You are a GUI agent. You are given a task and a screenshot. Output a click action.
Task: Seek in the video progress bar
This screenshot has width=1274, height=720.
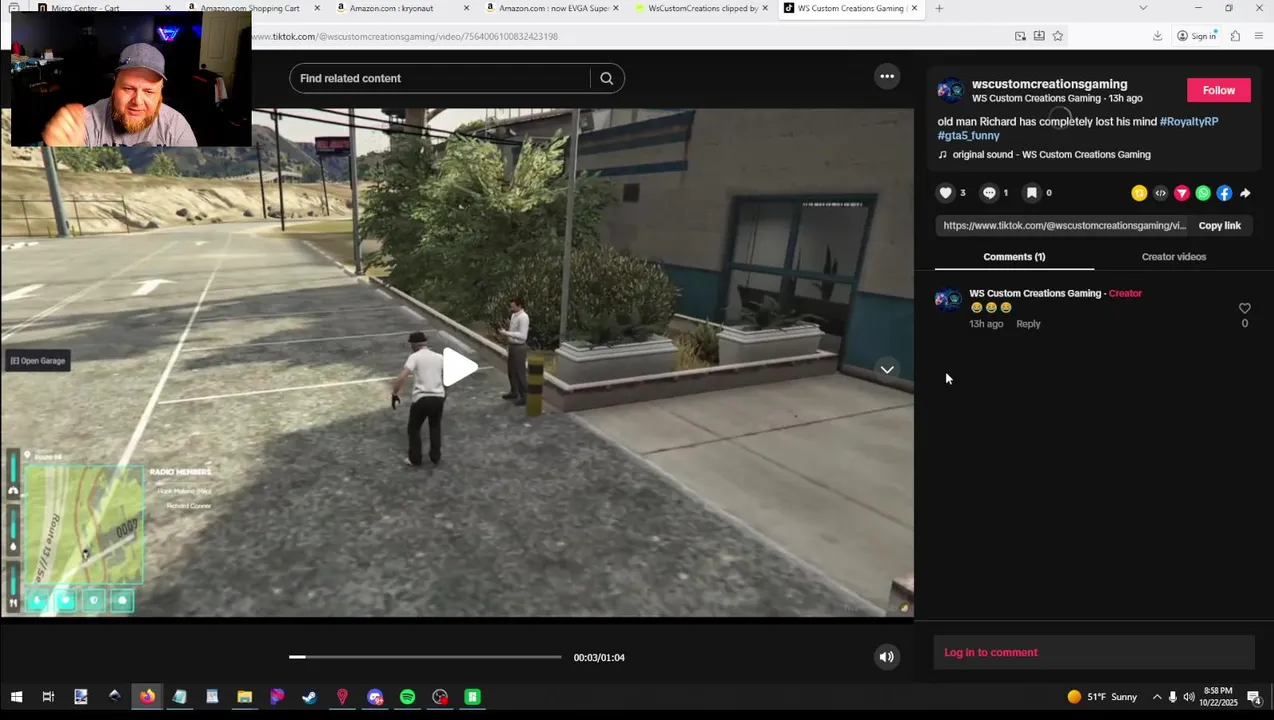[x=425, y=657]
